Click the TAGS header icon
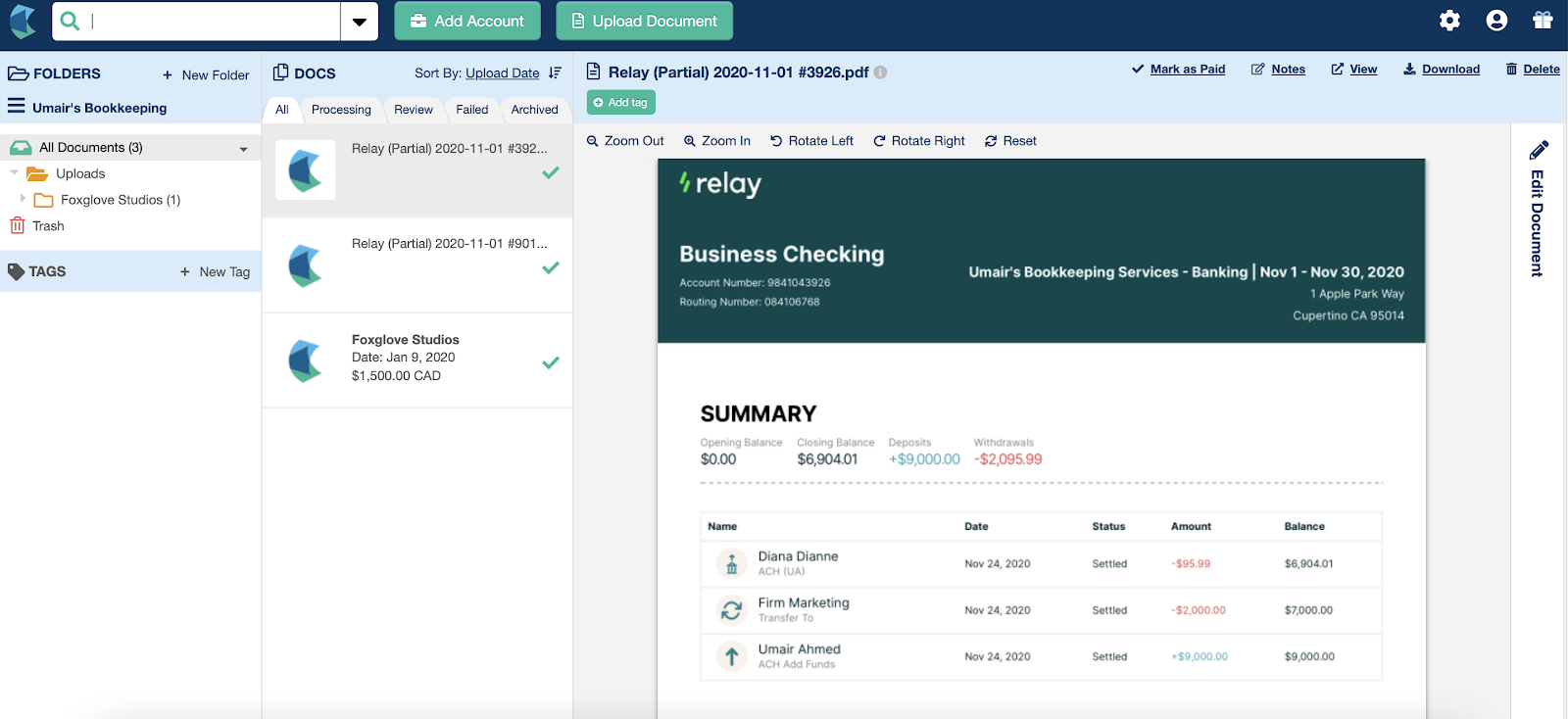The height and width of the screenshot is (719, 1568). pos(16,271)
